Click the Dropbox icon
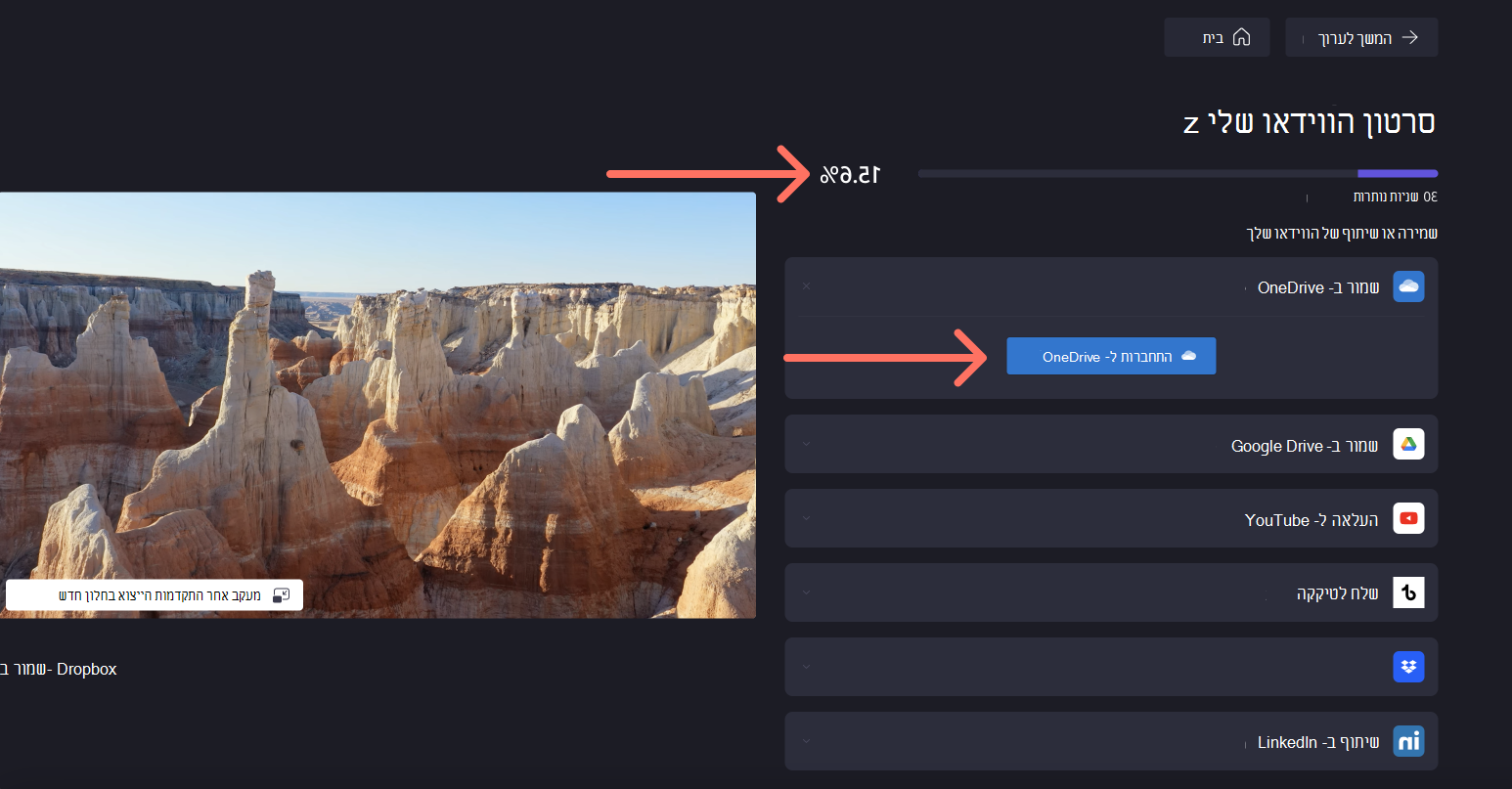Screen dimensions: 1512x789 (x=1408, y=667)
